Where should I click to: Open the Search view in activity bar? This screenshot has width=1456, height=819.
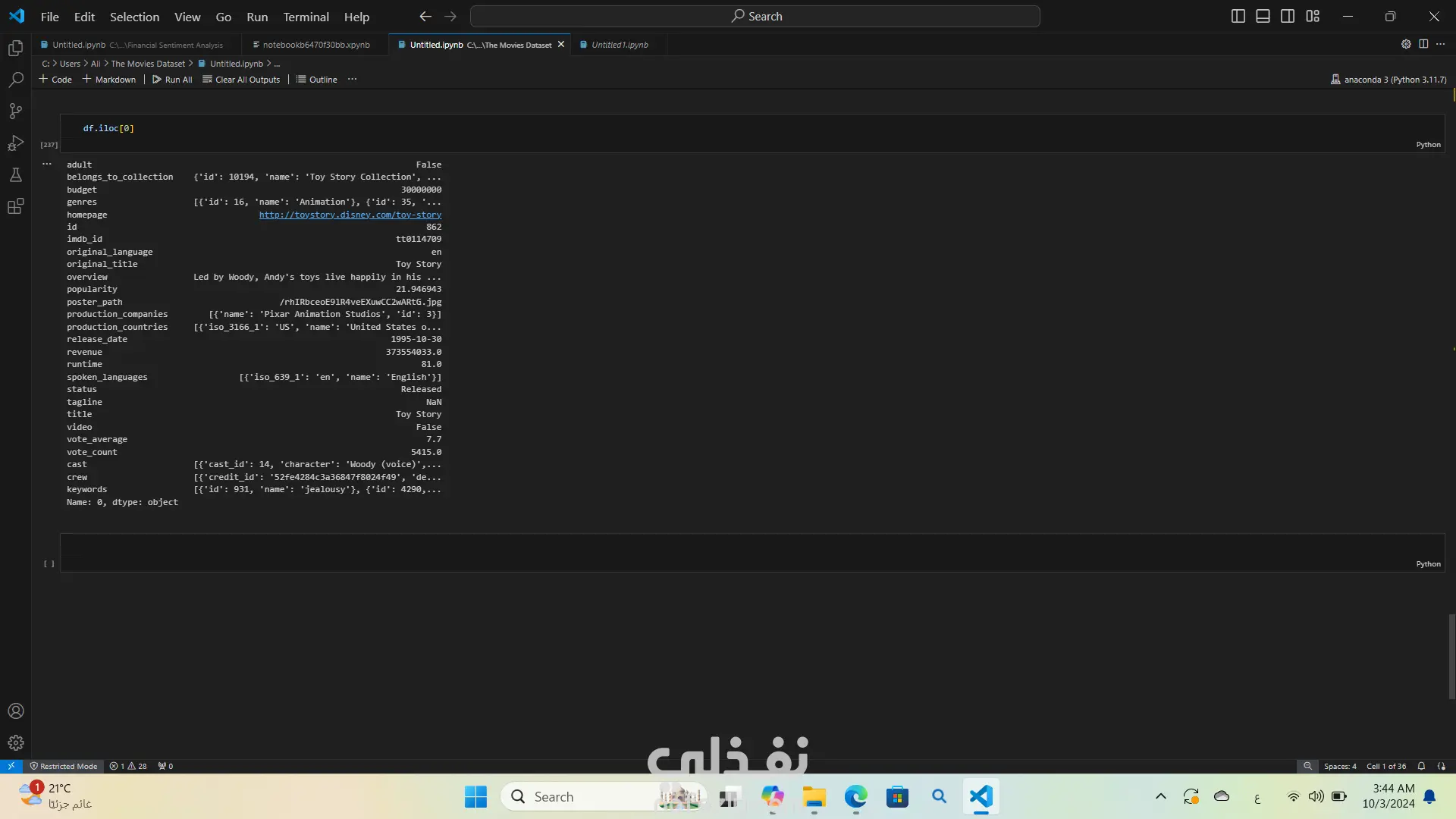[x=15, y=80]
